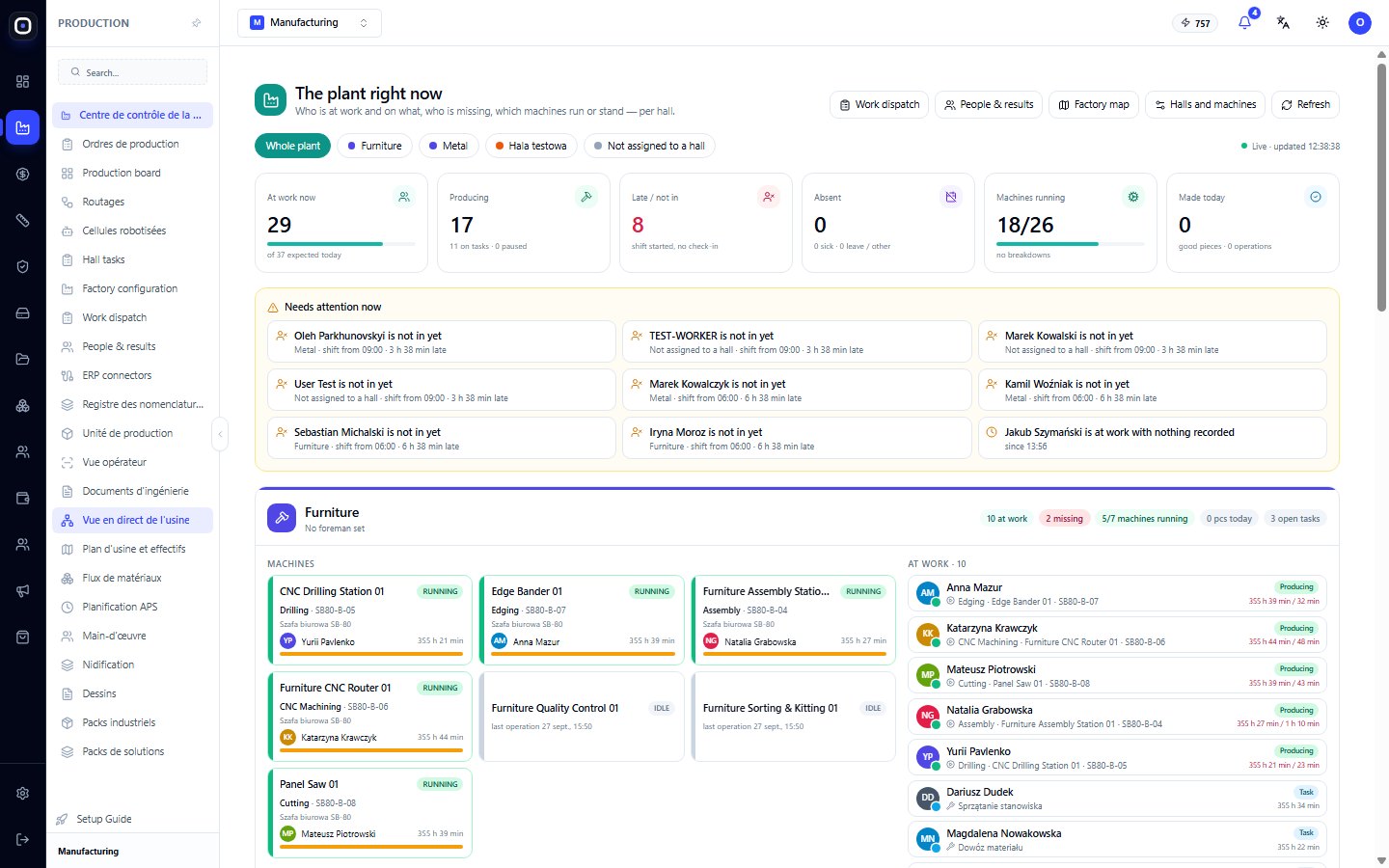Open settings gear in left rail
Image resolution: width=1389 pixels, height=868 pixels.
pos(22,793)
